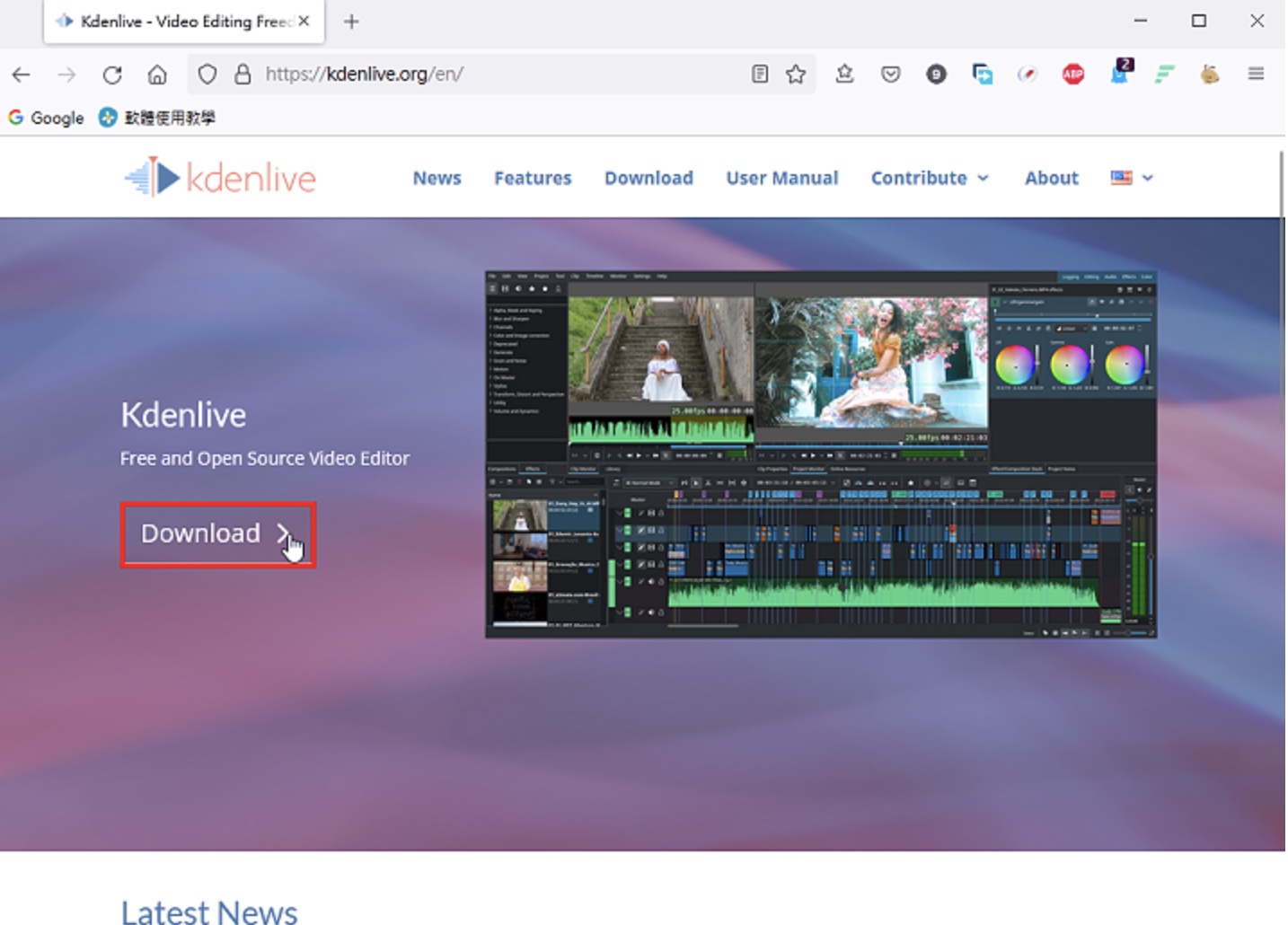This screenshot has width=1288, height=925.
Task: Click the extension icon with badge 2
Action: click(1121, 72)
